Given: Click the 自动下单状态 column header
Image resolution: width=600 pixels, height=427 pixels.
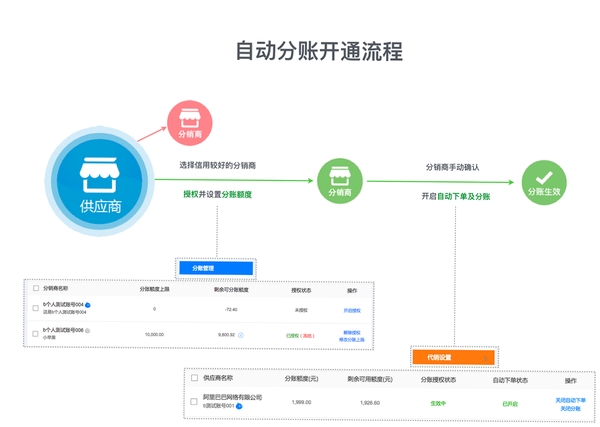Looking at the screenshot, I should click(x=510, y=380).
